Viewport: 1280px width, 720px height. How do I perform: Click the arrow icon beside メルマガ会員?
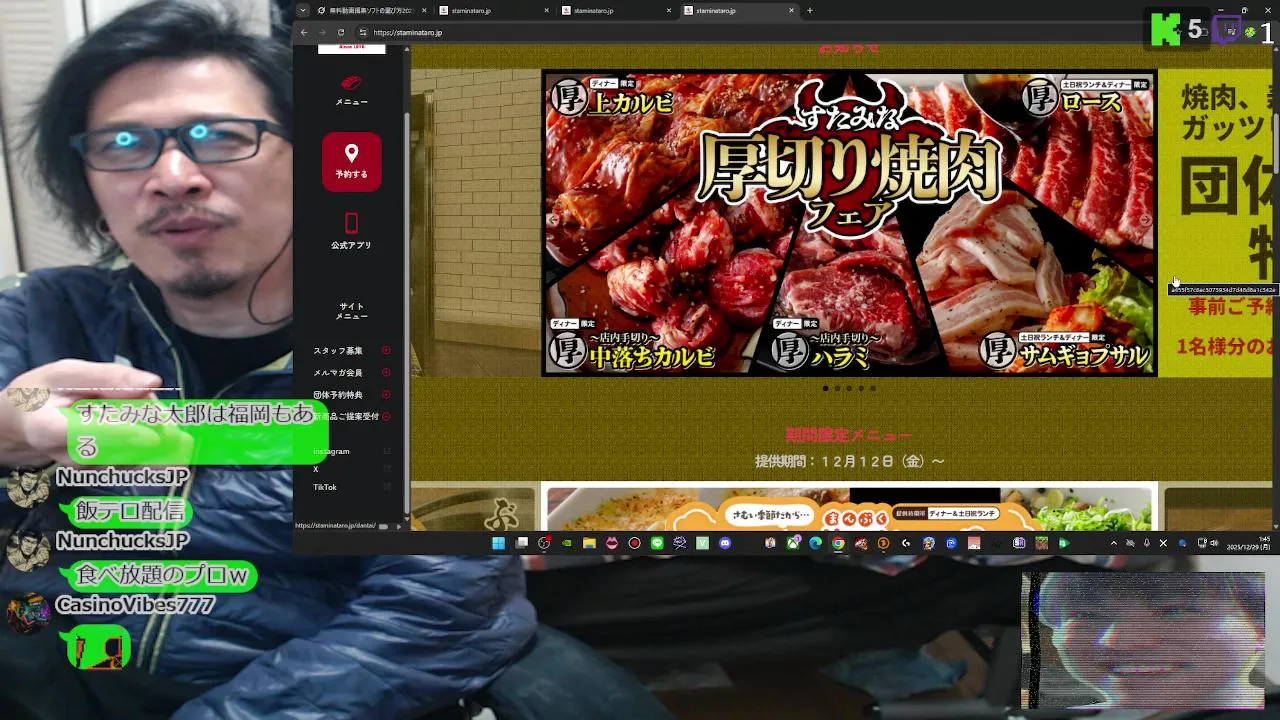tap(386, 373)
